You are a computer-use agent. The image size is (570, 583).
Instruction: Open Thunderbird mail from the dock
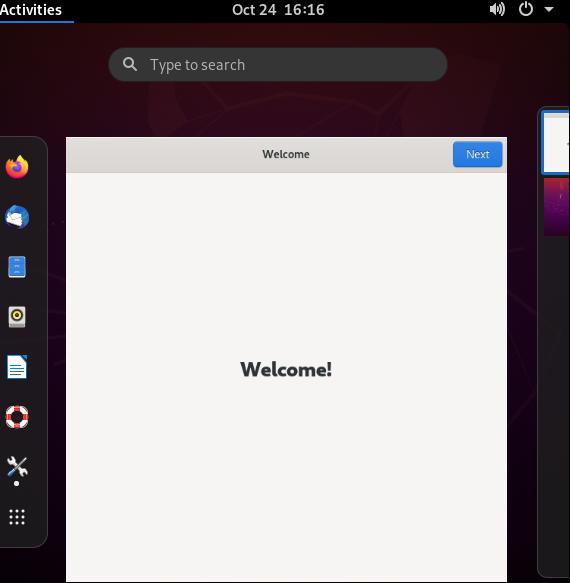[17, 217]
